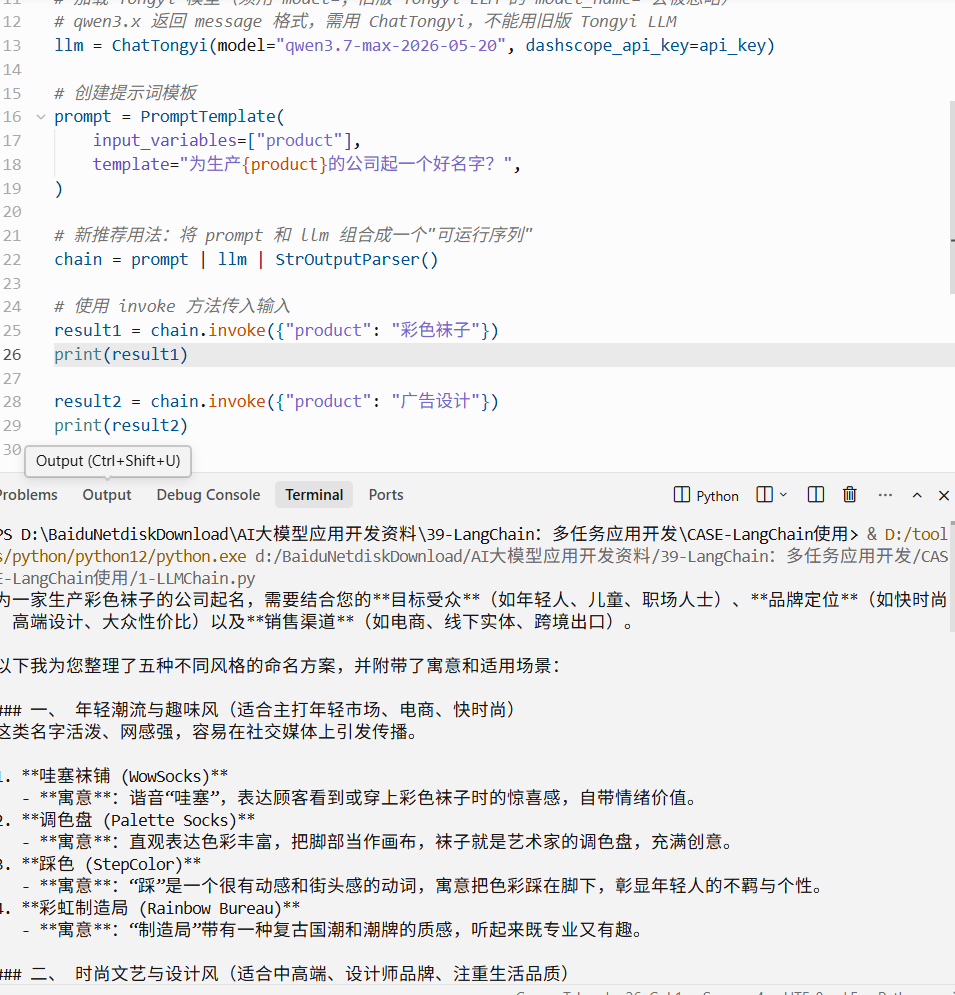Click the comment about 可运行序列 on line 21

point(293,235)
